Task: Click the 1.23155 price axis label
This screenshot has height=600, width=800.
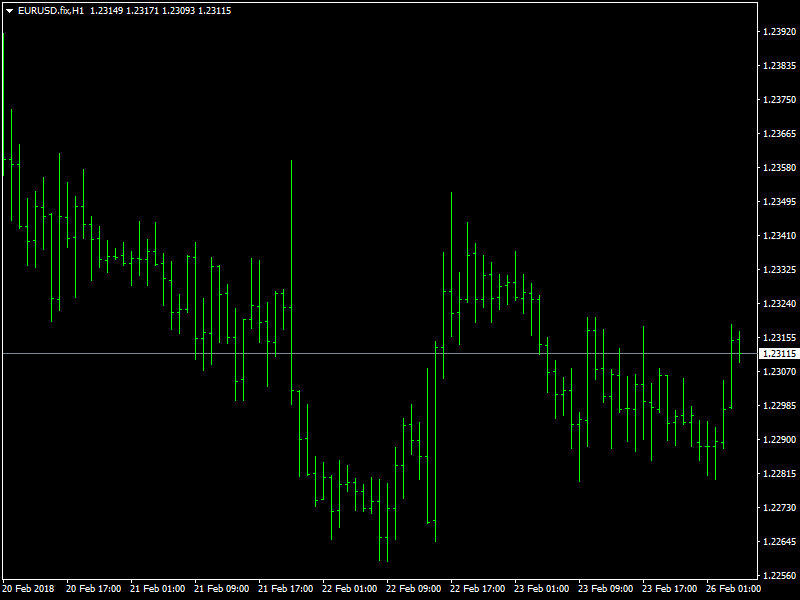Action: click(779, 337)
